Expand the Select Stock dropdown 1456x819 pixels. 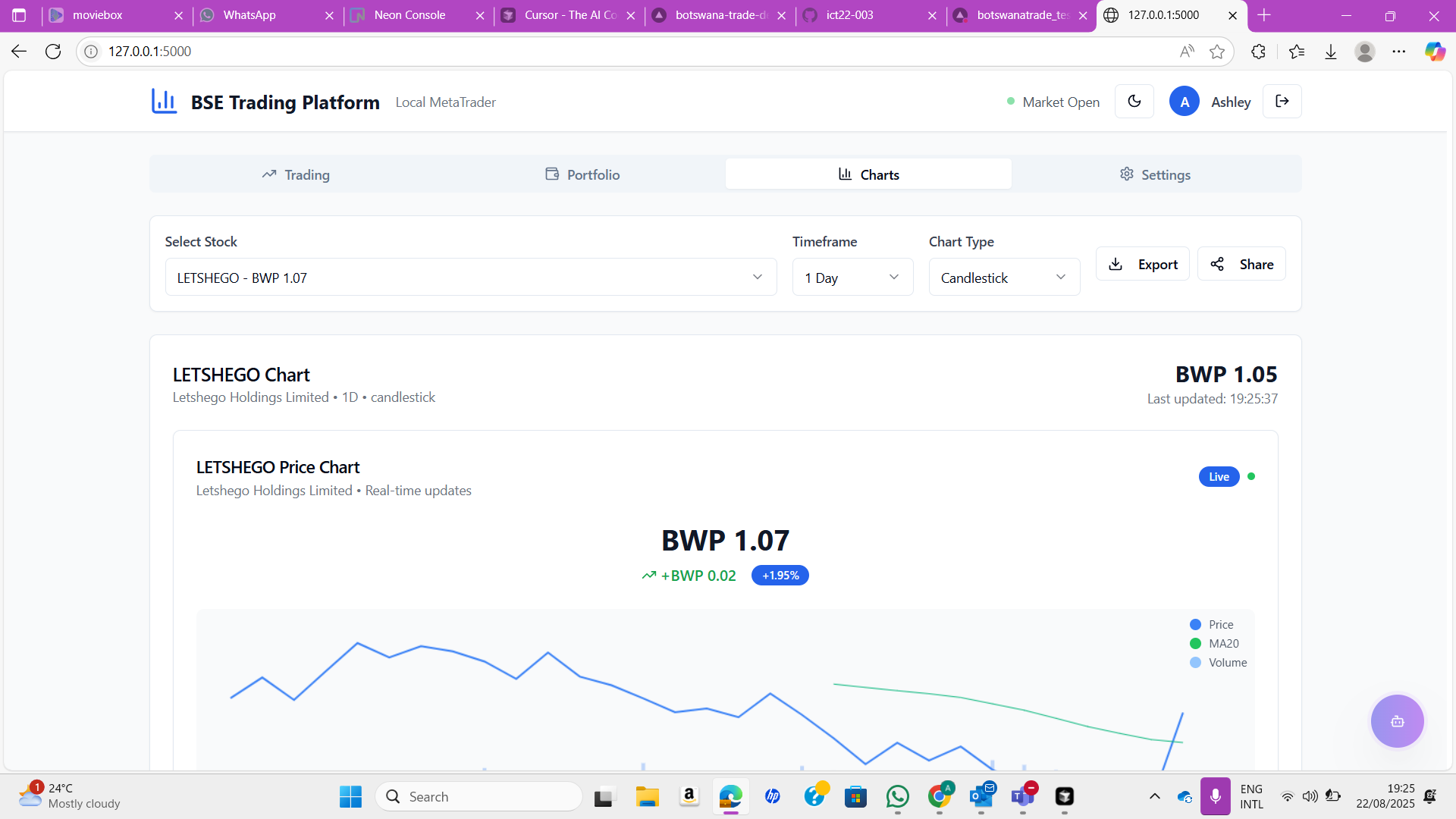tap(470, 278)
